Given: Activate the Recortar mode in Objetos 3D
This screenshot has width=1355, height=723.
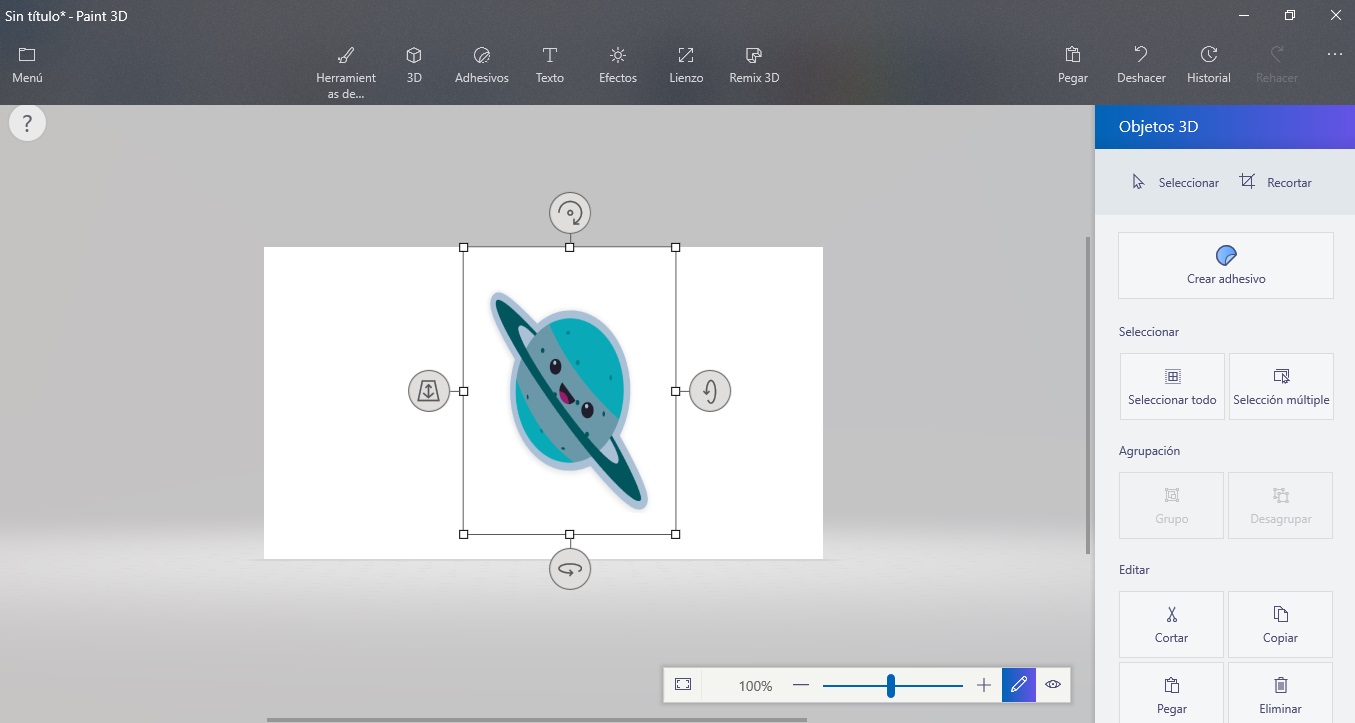Looking at the screenshot, I should point(1276,182).
